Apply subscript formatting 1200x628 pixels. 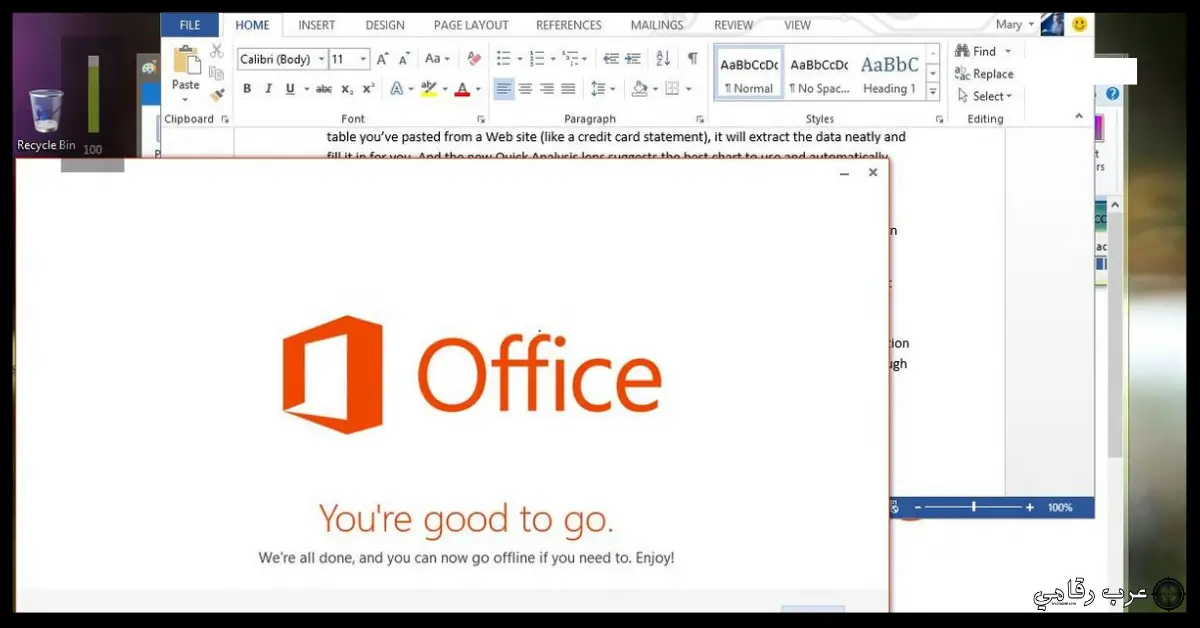[x=347, y=89]
